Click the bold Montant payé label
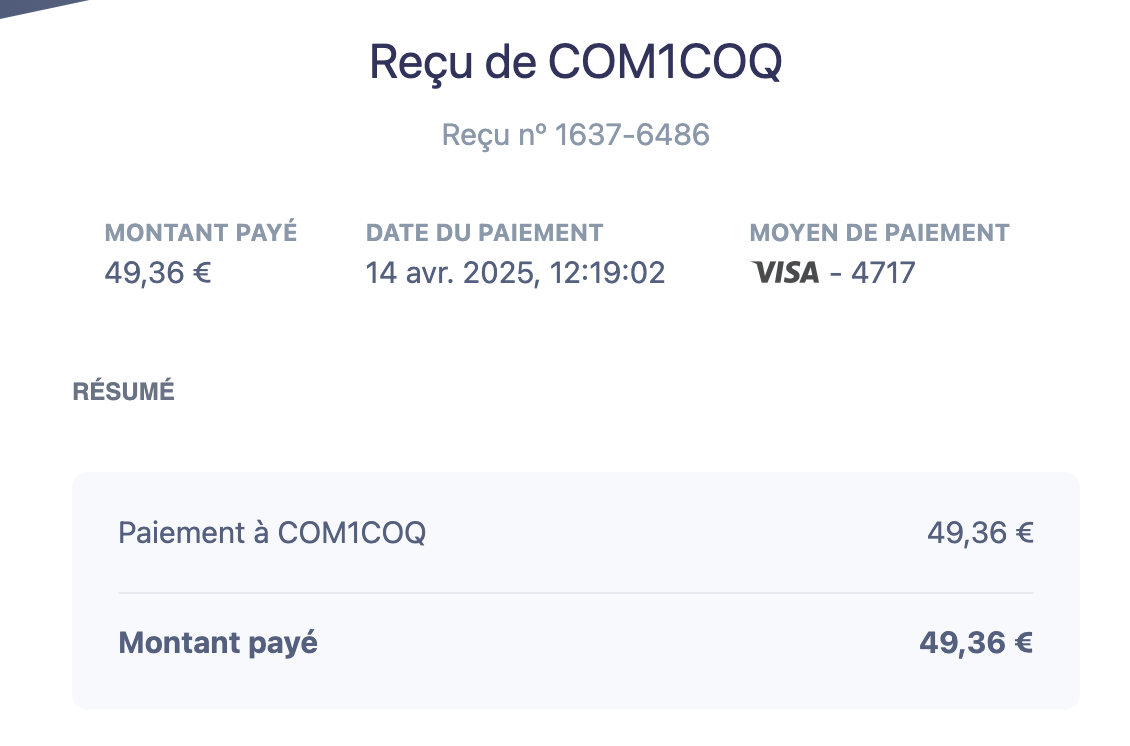This screenshot has height=746, width=1130. pos(218,644)
